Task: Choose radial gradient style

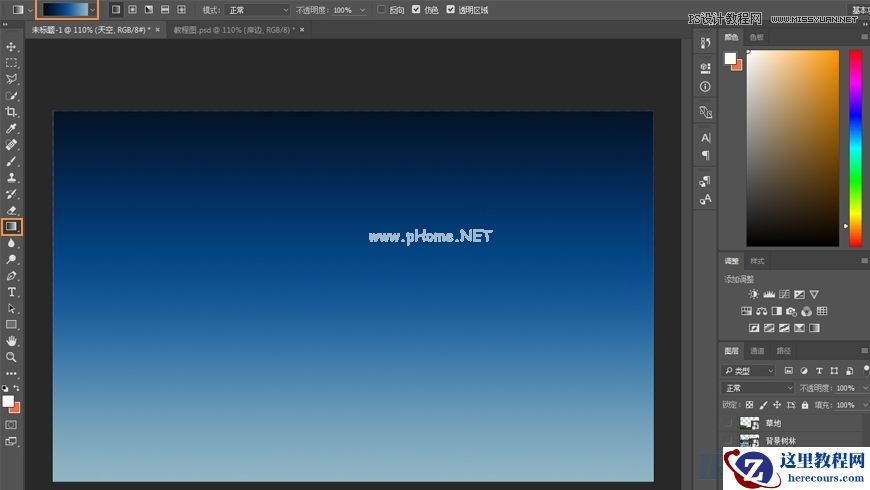Action: point(132,9)
